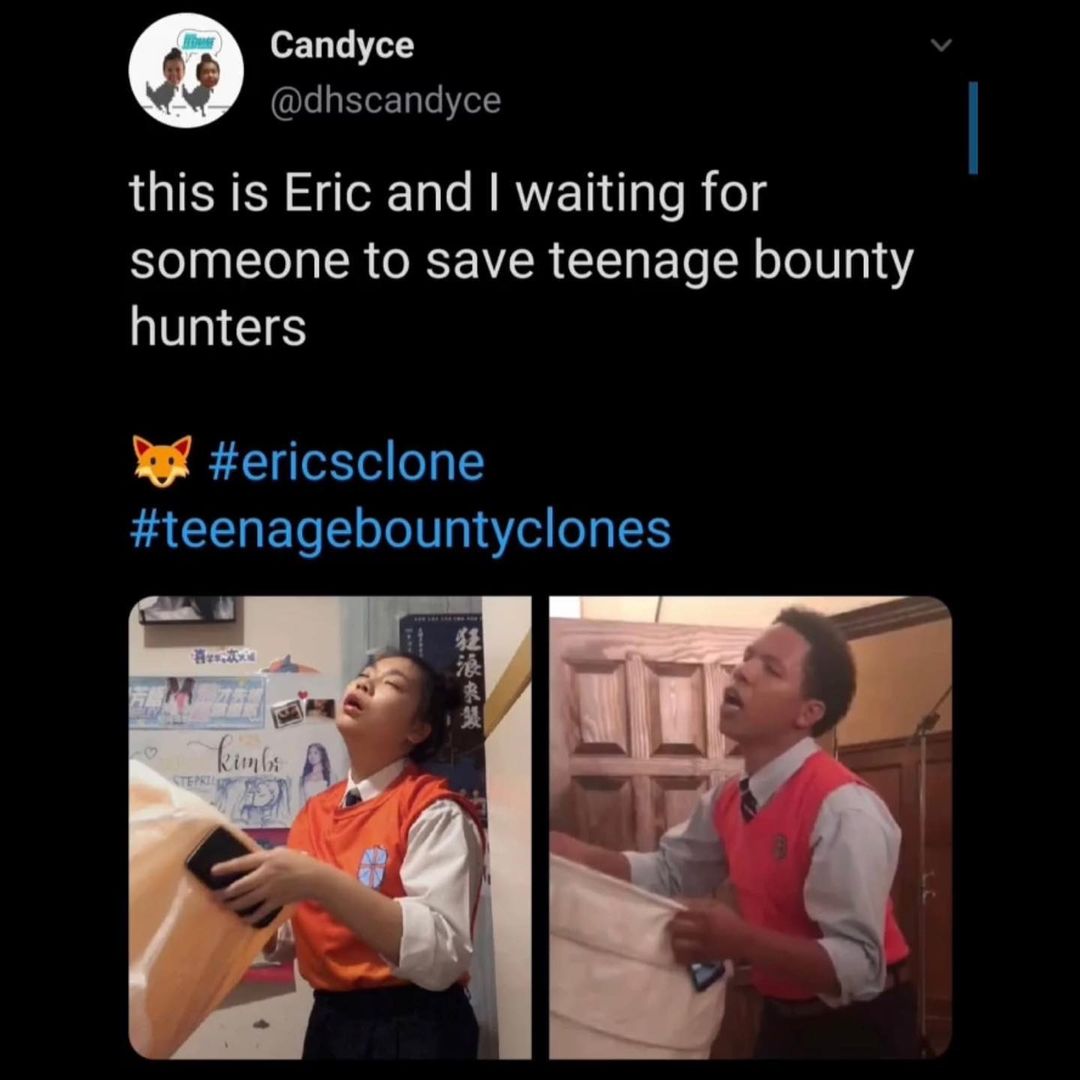Viewport: 1080px width, 1080px height.
Task: Open the #ericsclone hashtag
Action: point(346,461)
